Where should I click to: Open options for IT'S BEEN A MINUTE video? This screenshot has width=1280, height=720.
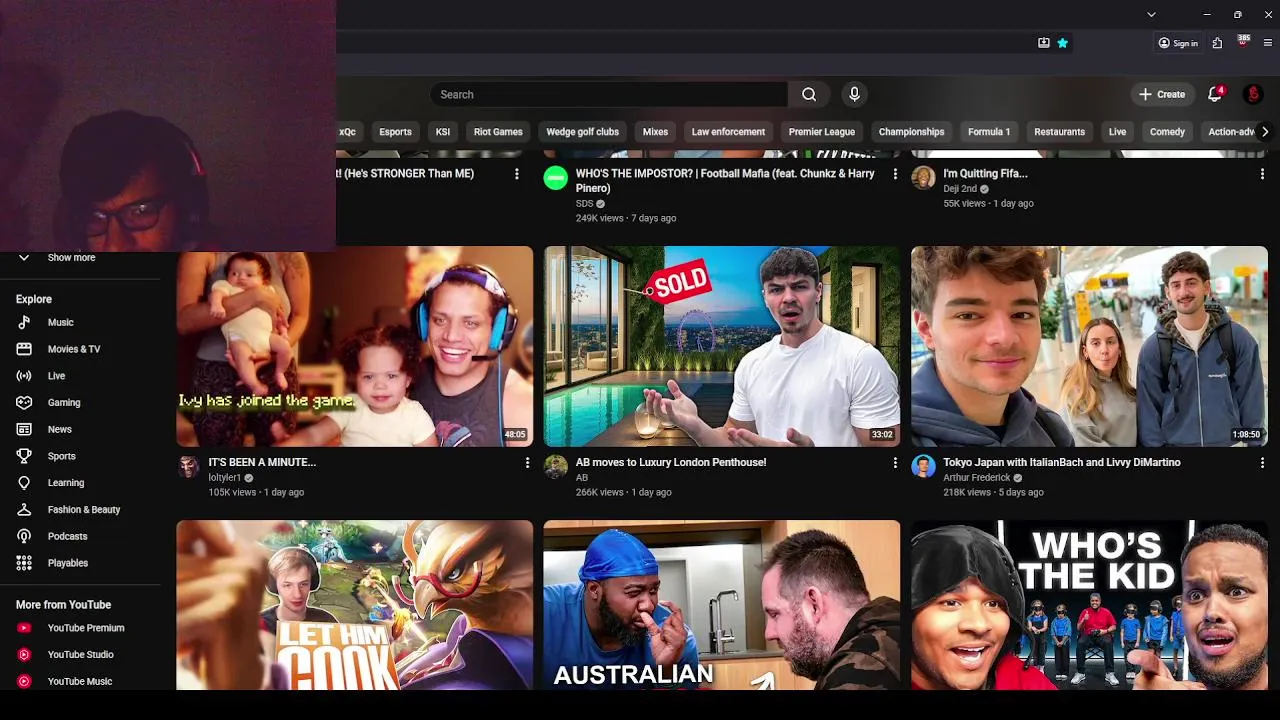click(x=527, y=463)
